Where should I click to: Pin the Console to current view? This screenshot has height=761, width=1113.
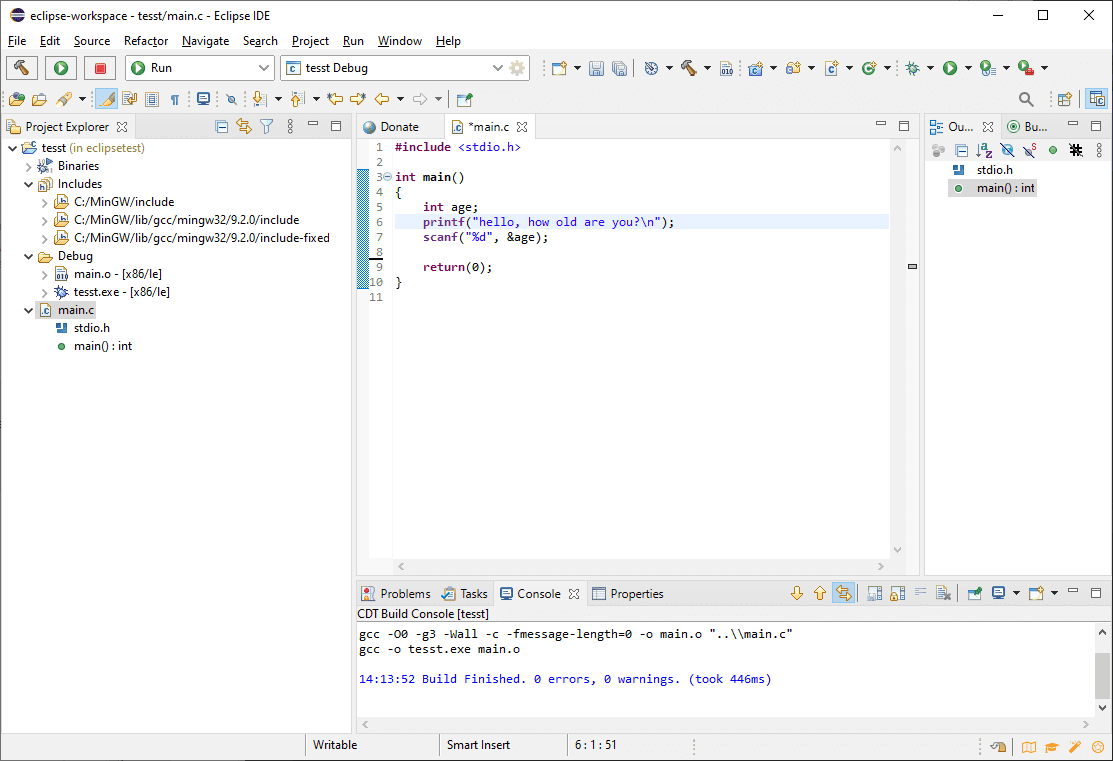tap(973, 593)
